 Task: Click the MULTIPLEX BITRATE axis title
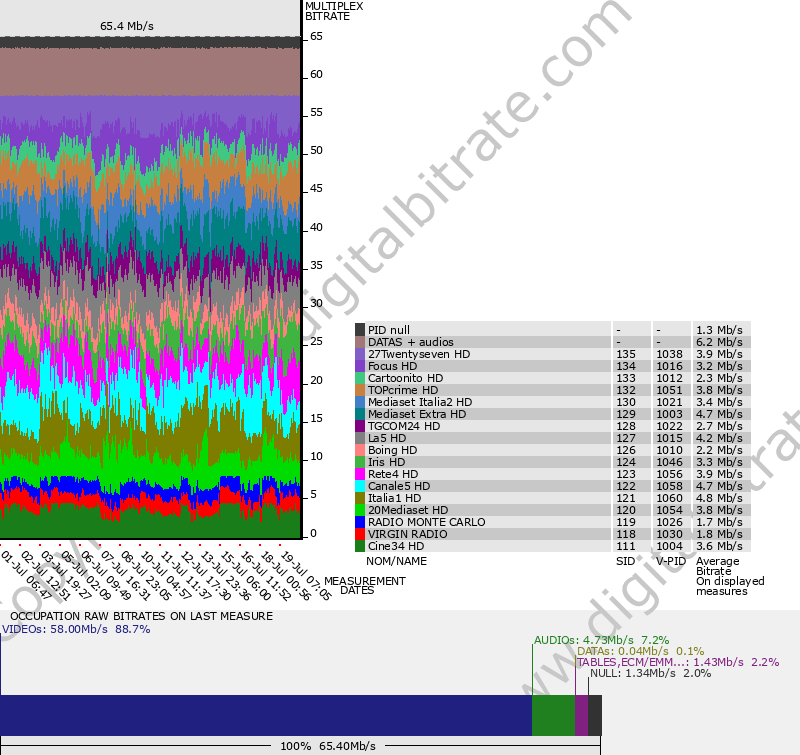pos(334,11)
